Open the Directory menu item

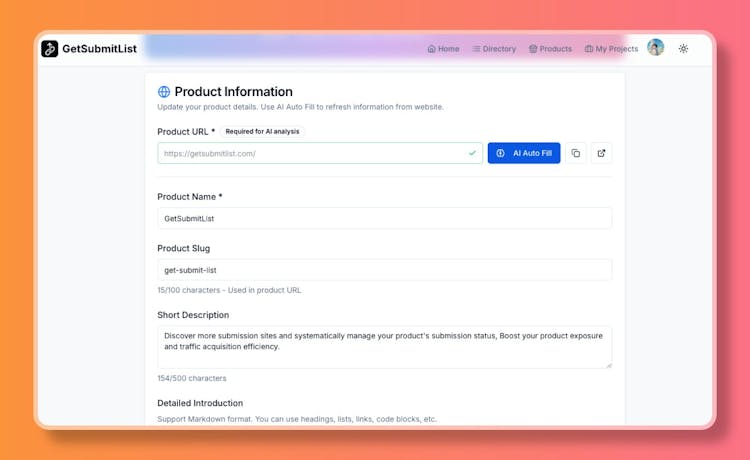(x=494, y=48)
